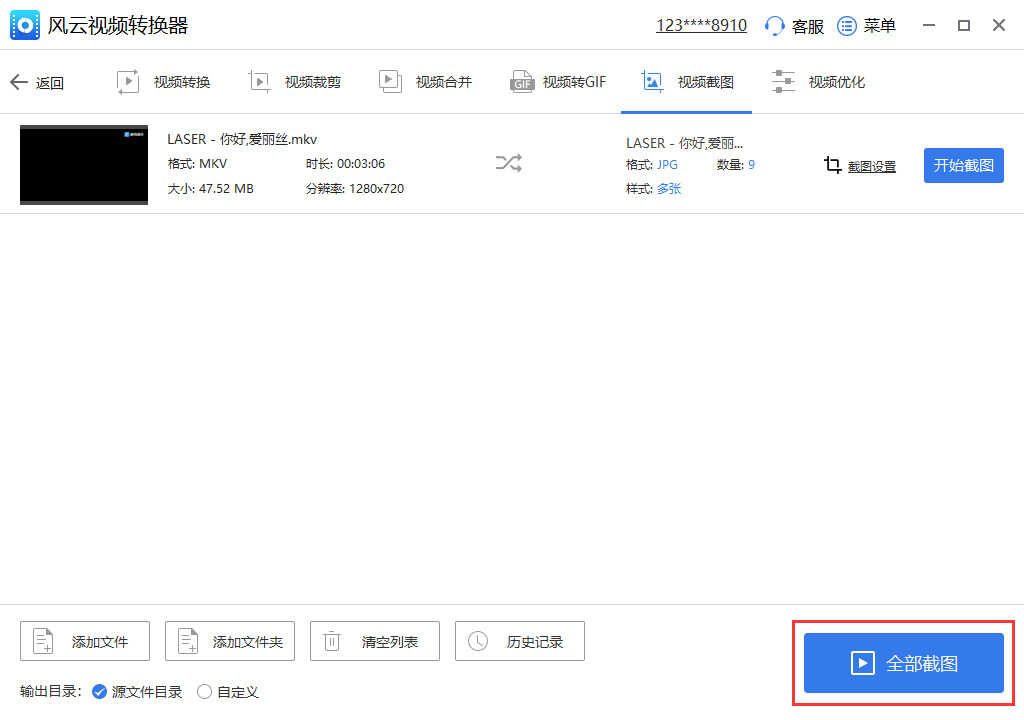Maximize the window
Viewport: 1024px width, 720px height.
[x=964, y=25]
